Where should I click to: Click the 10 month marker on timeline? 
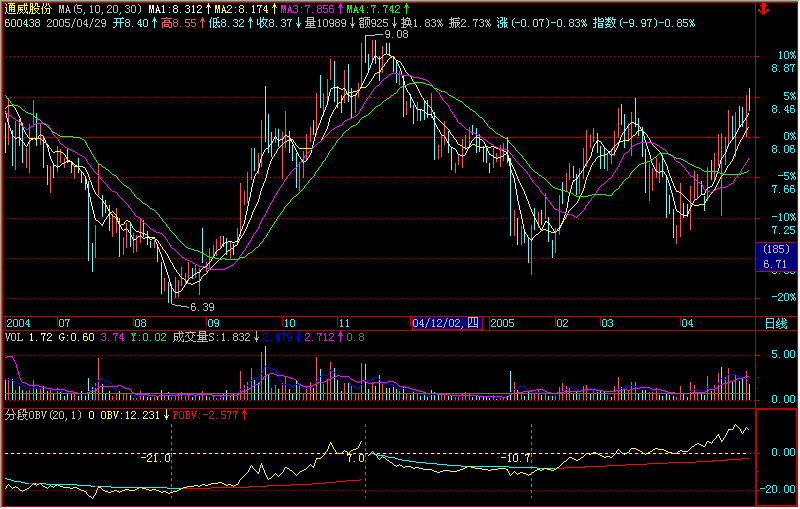tap(289, 323)
